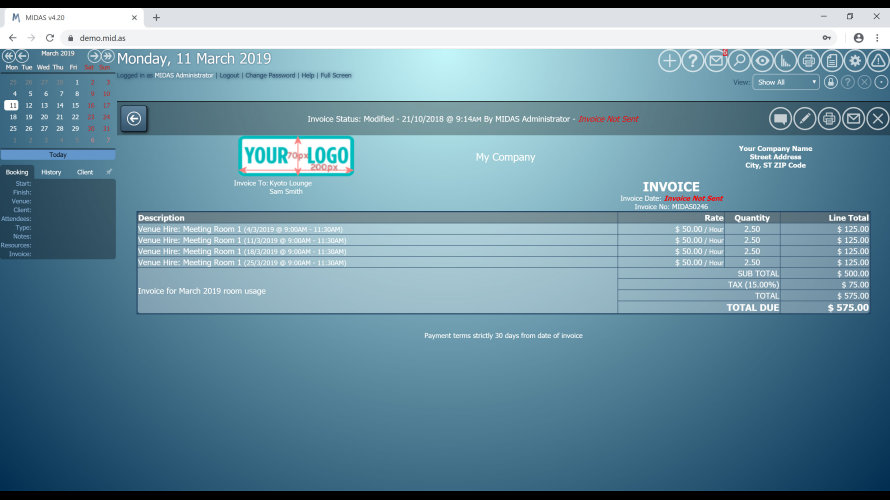Open the browser three-dot menu

point(877,38)
